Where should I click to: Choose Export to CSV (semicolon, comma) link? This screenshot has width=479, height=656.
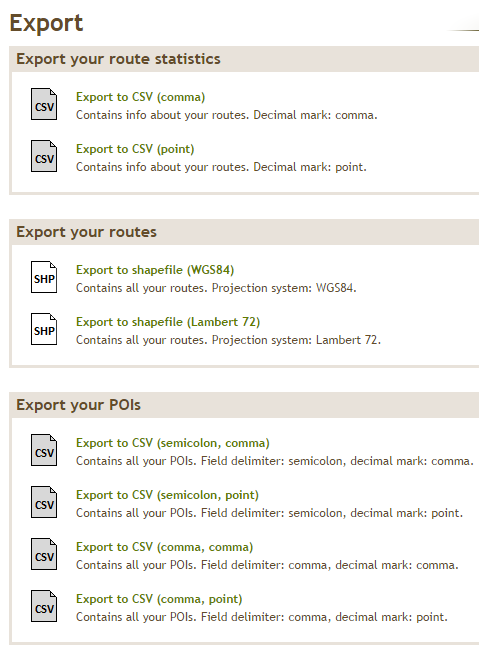click(173, 443)
